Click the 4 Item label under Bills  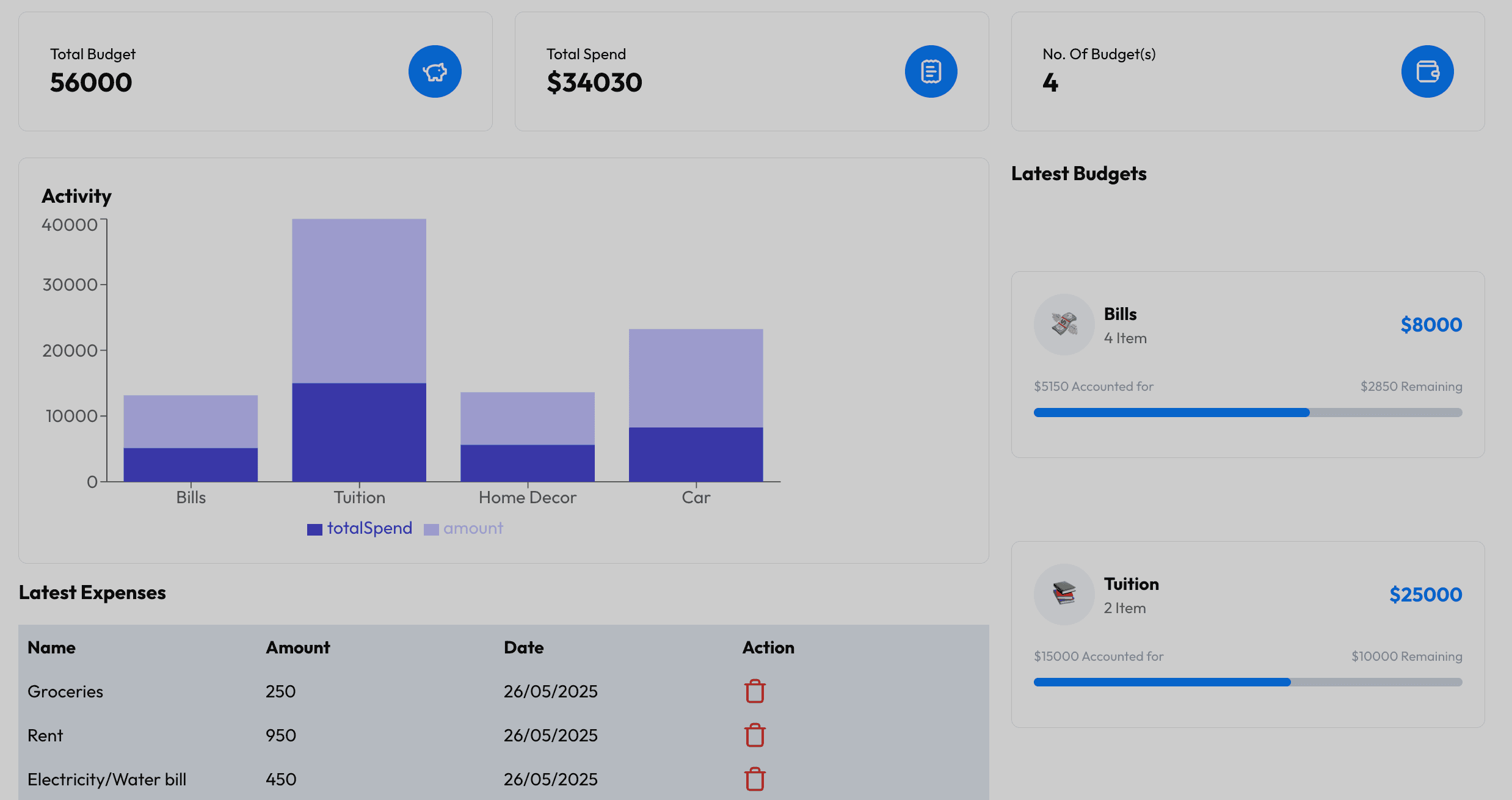(1125, 338)
